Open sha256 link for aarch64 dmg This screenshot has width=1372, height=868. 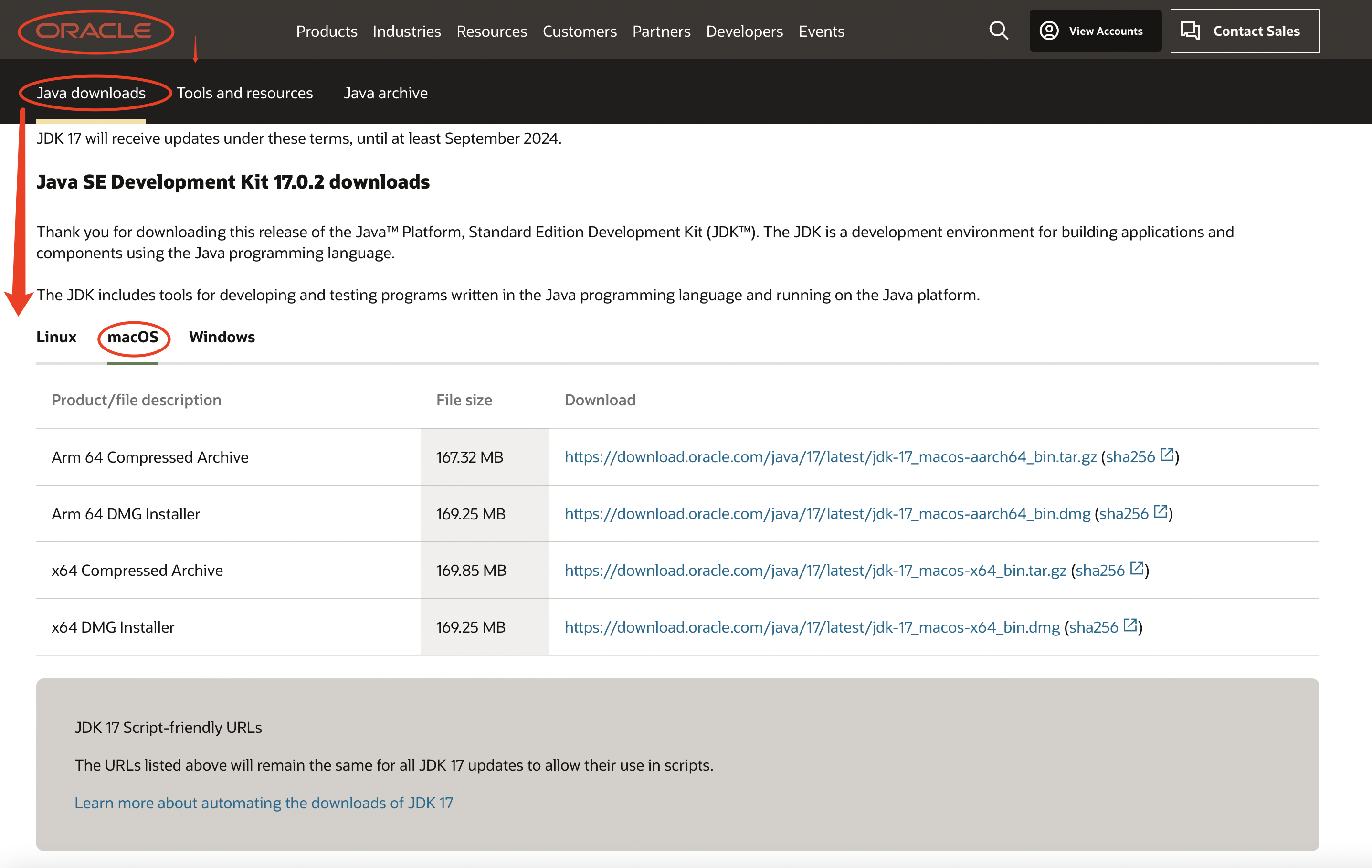tap(1124, 514)
